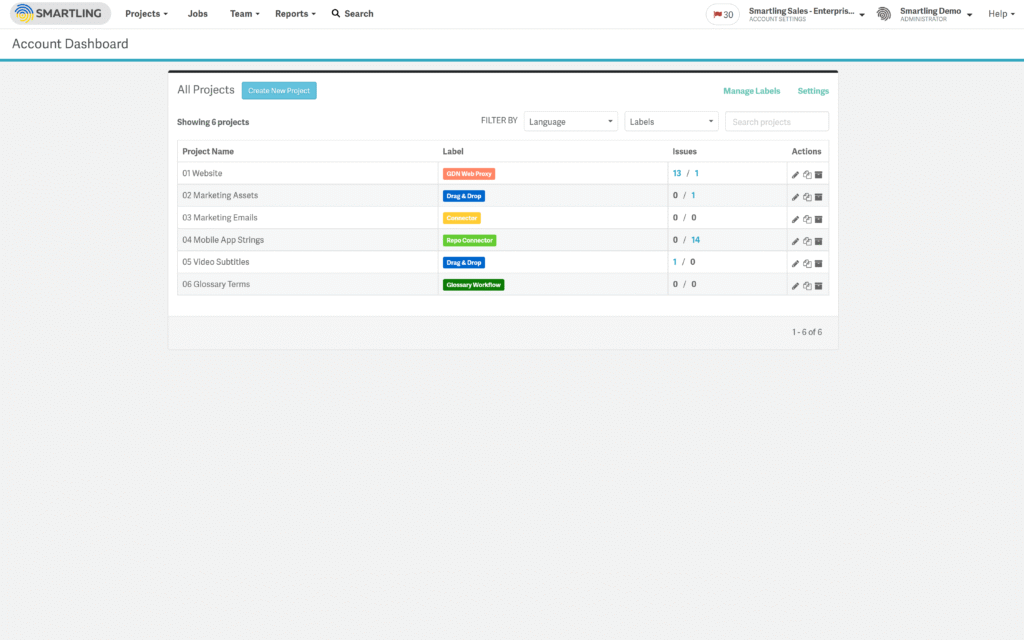The height and width of the screenshot is (640, 1024).
Task: Click inside the Search projects field
Action: [x=776, y=120]
